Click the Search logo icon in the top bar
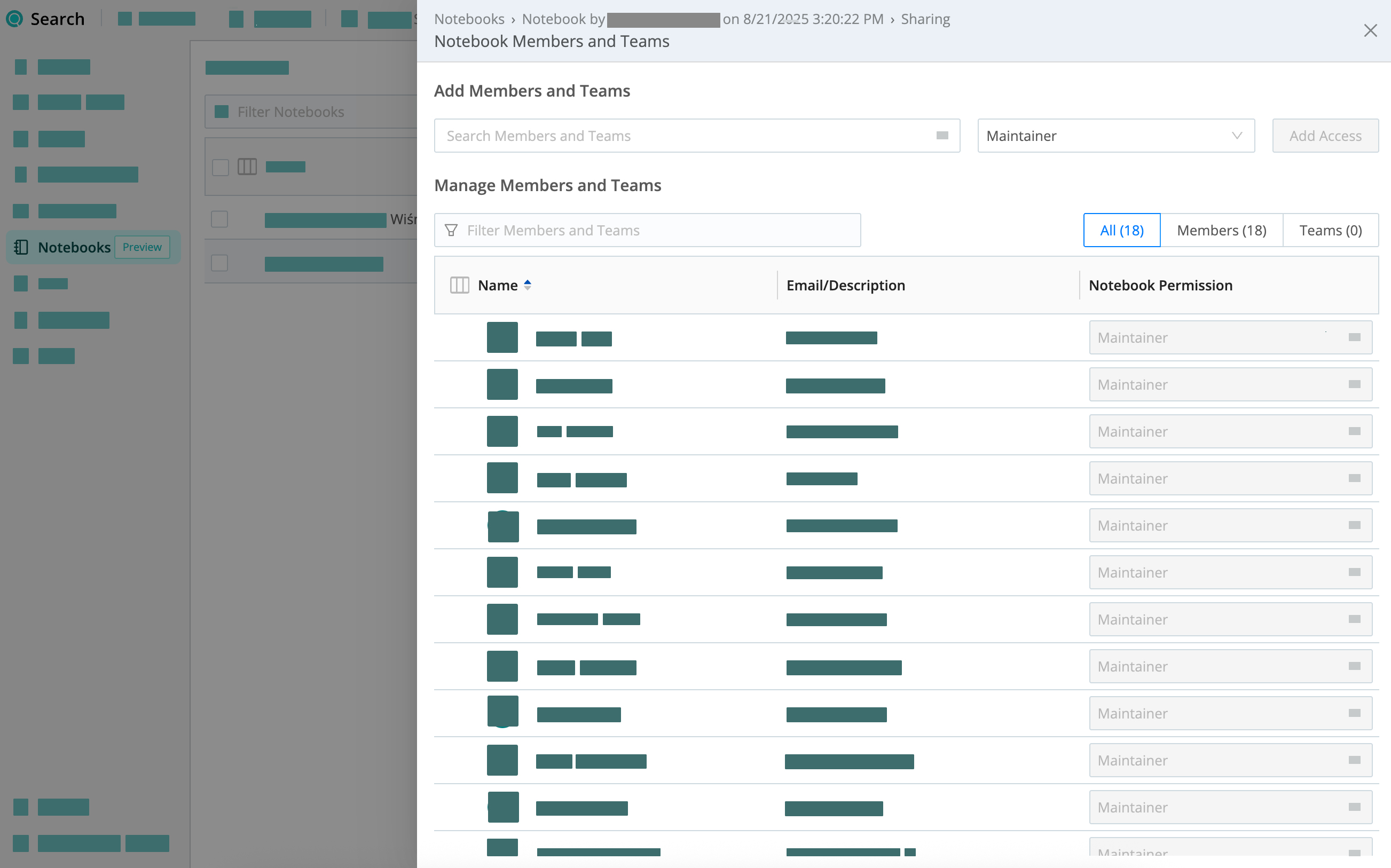Viewport: 1391px width, 868px height. click(14, 19)
